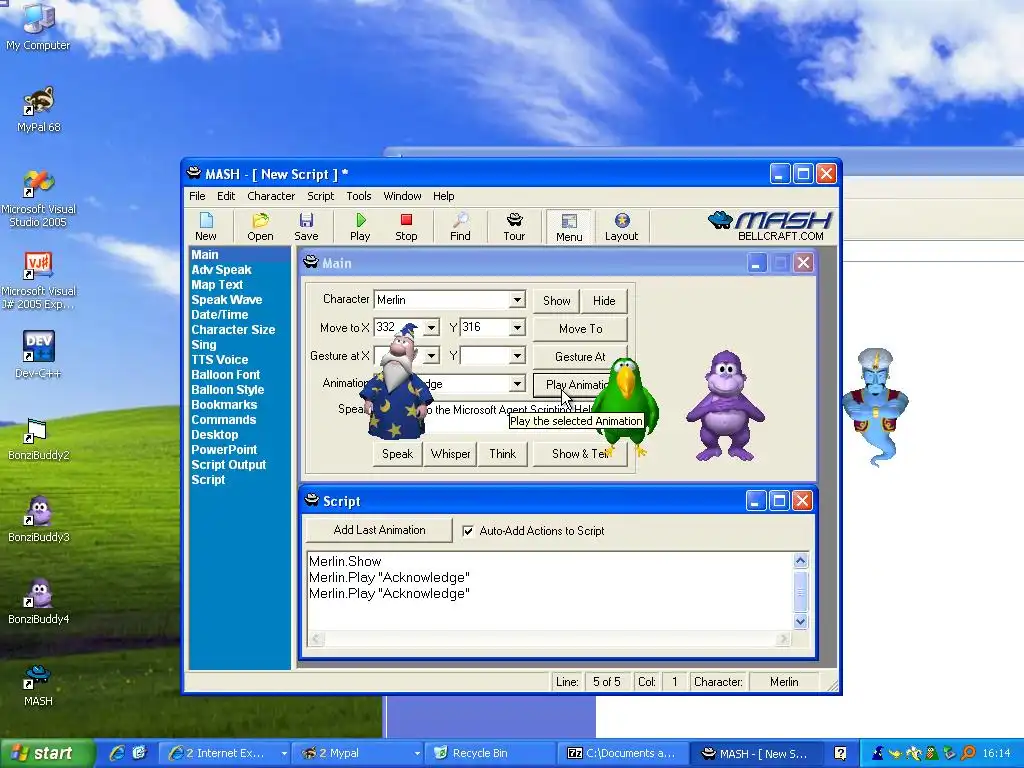This screenshot has height=768, width=1024.
Task: Expand the Character dropdown showing Merlin
Action: click(517, 300)
